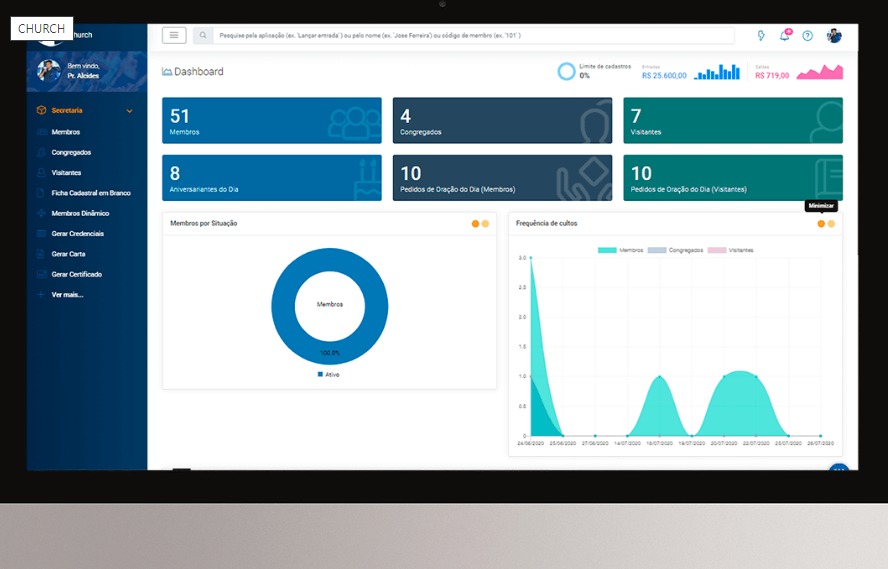Expand sidebar with Ver mais...
888x569 pixels.
67,295
